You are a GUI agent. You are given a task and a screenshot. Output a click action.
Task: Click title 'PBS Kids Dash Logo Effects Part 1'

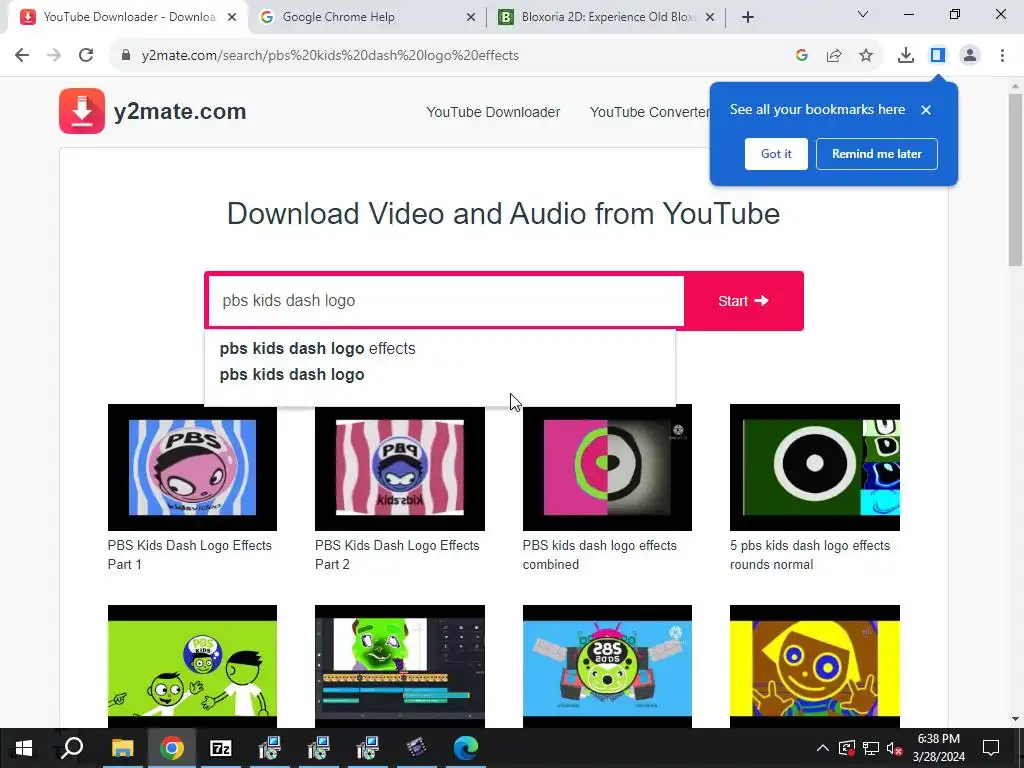click(189, 555)
